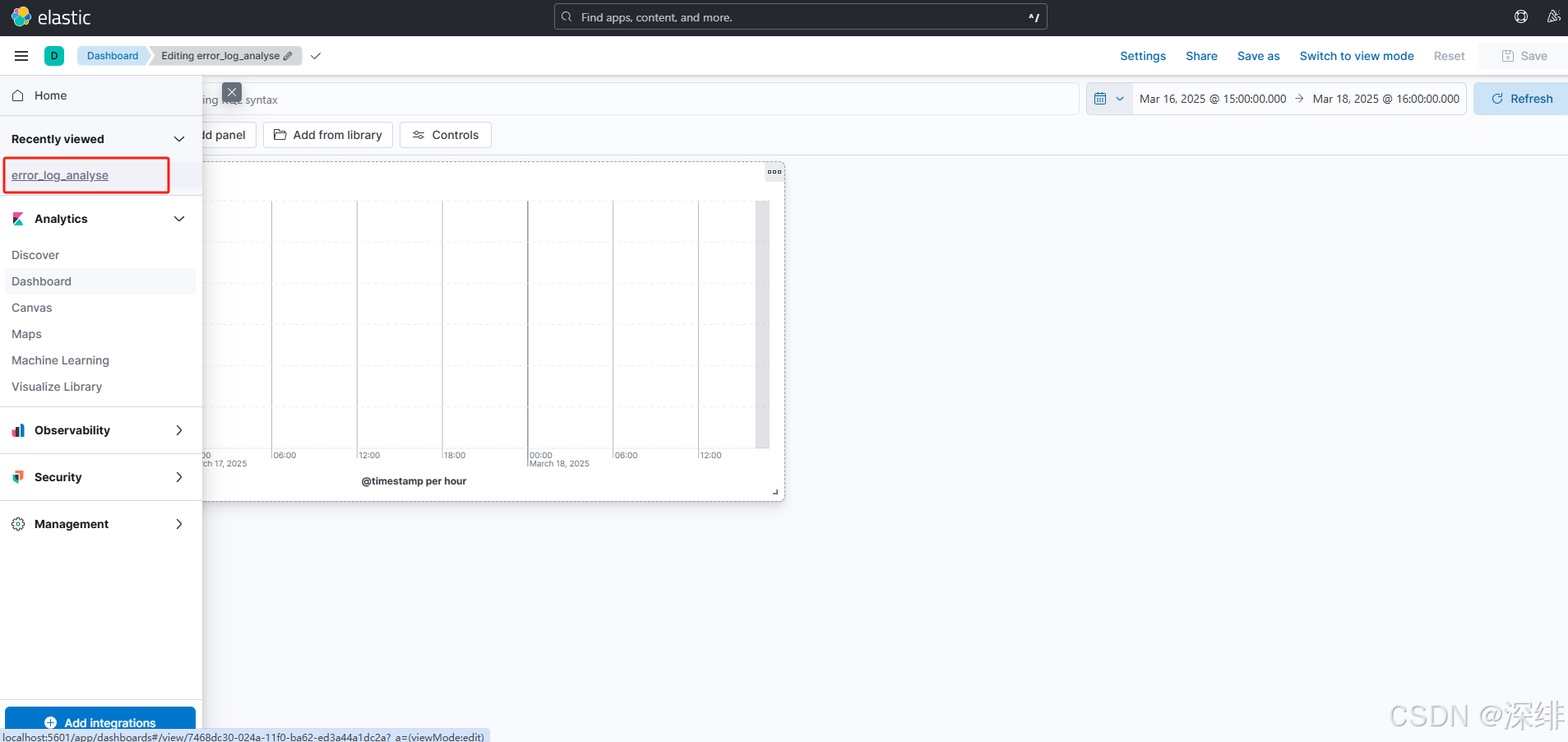Open the green D space avatar
This screenshot has height=742, width=1568.
point(54,56)
